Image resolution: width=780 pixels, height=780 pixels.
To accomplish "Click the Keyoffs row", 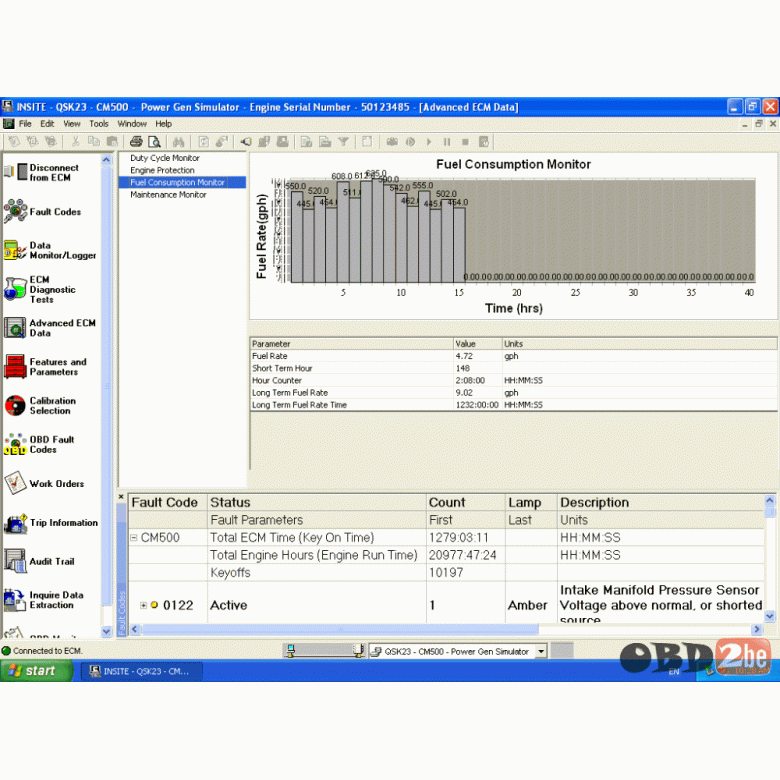I will pyautogui.click(x=447, y=573).
